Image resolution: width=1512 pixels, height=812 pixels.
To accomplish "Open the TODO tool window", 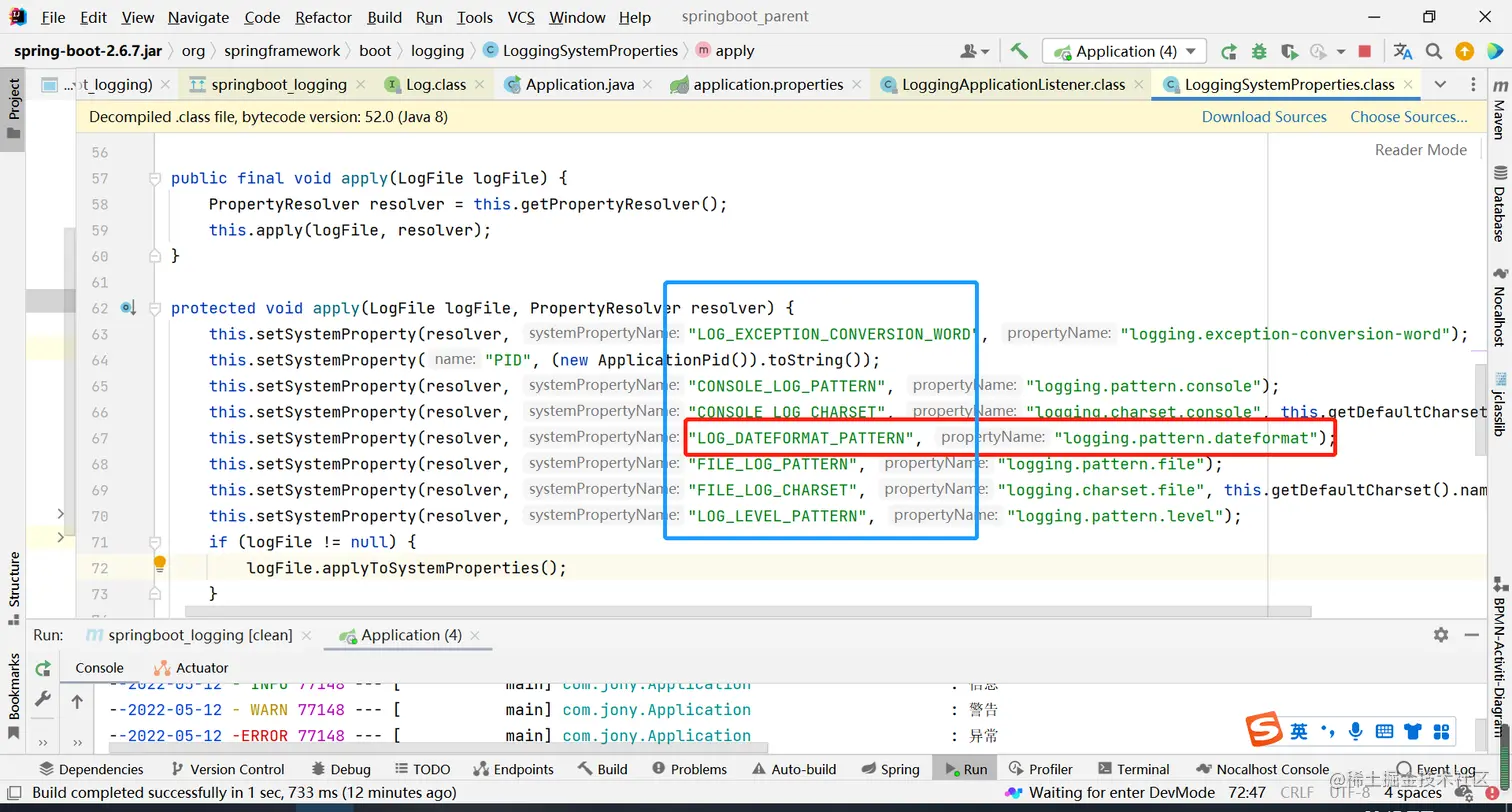I will pos(423,769).
